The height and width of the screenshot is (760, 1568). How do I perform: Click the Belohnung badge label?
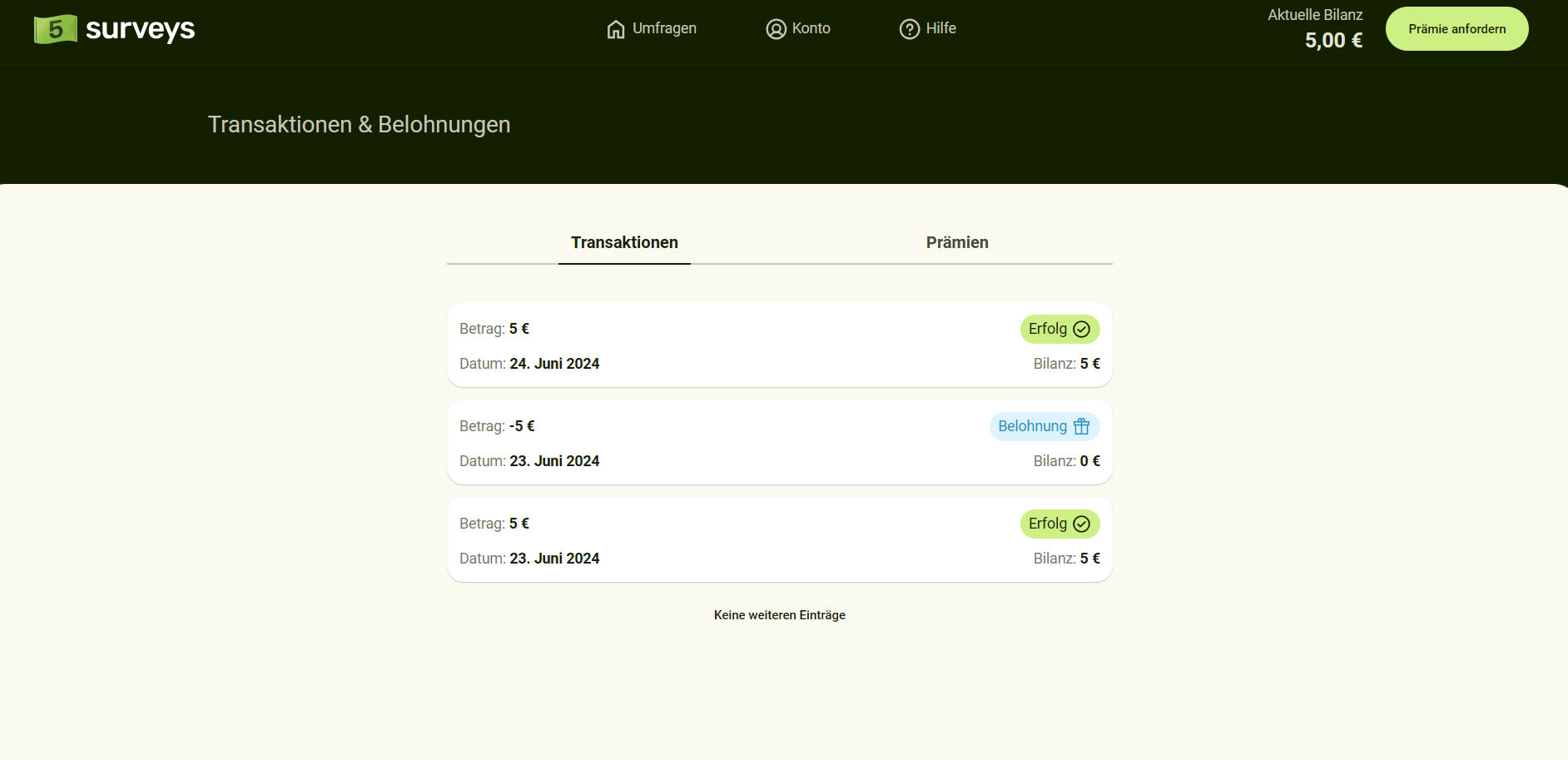click(1032, 426)
